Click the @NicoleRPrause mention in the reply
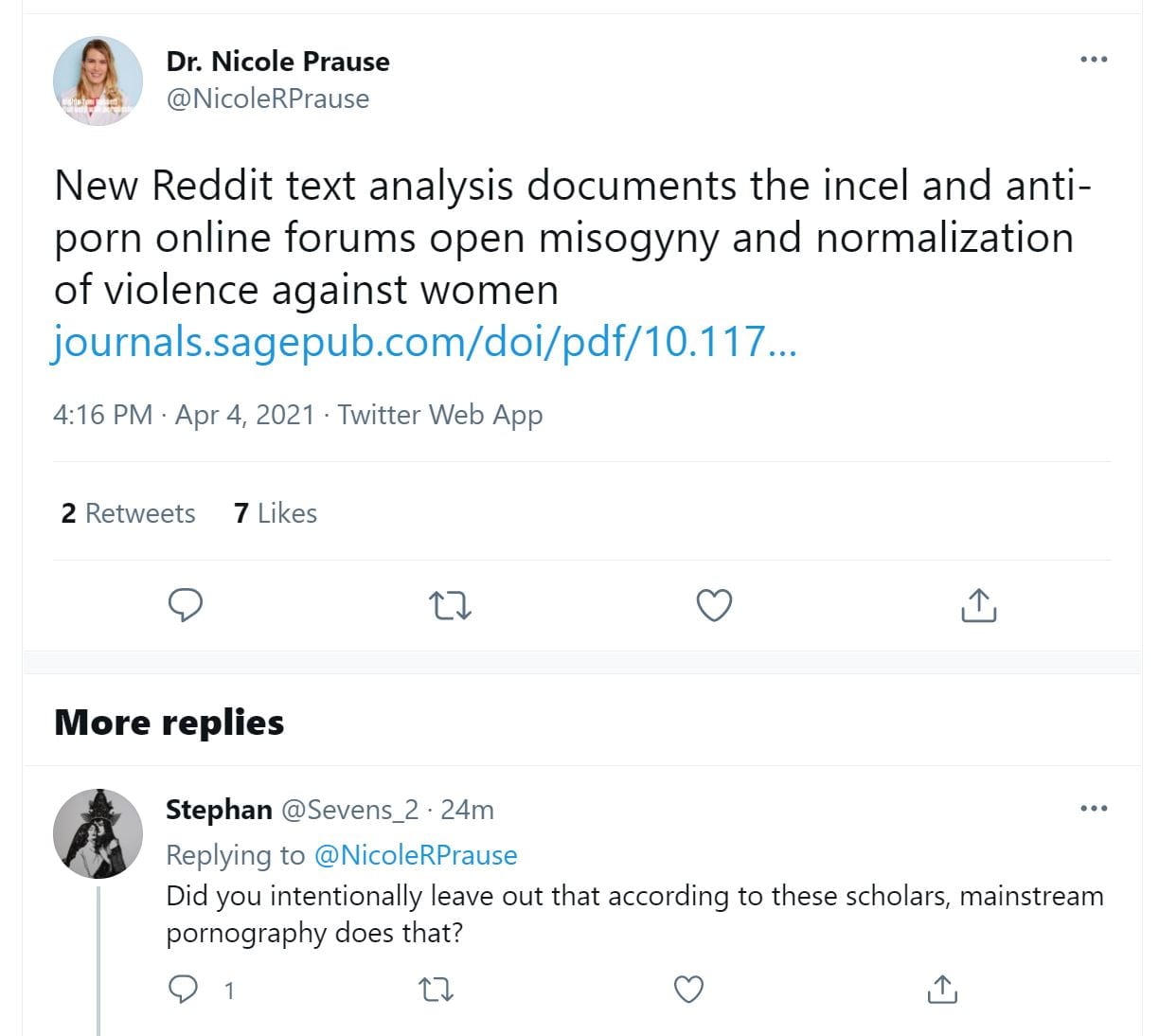The height and width of the screenshot is (1036, 1159). click(x=415, y=855)
